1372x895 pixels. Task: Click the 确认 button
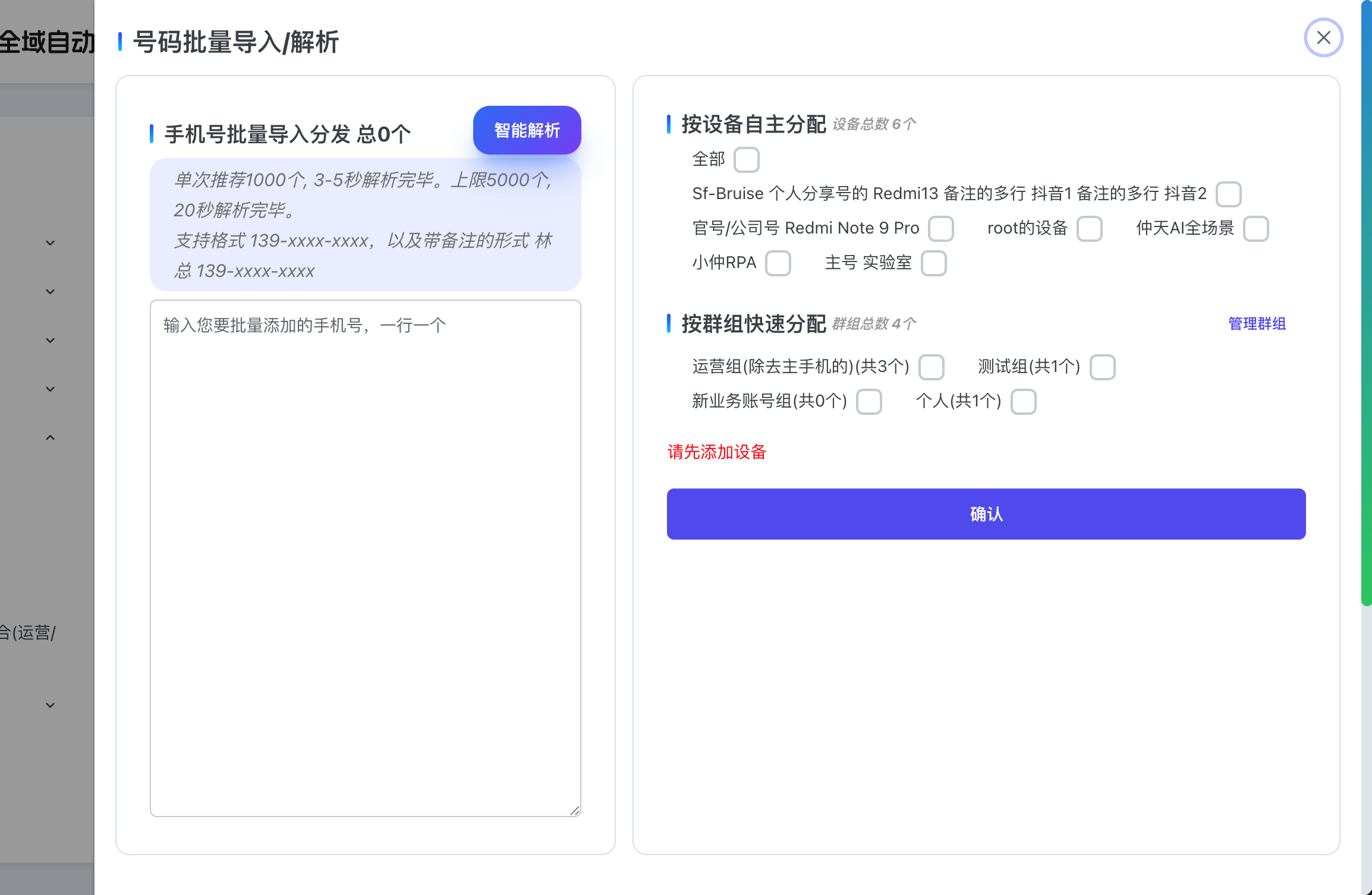tap(986, 514)
